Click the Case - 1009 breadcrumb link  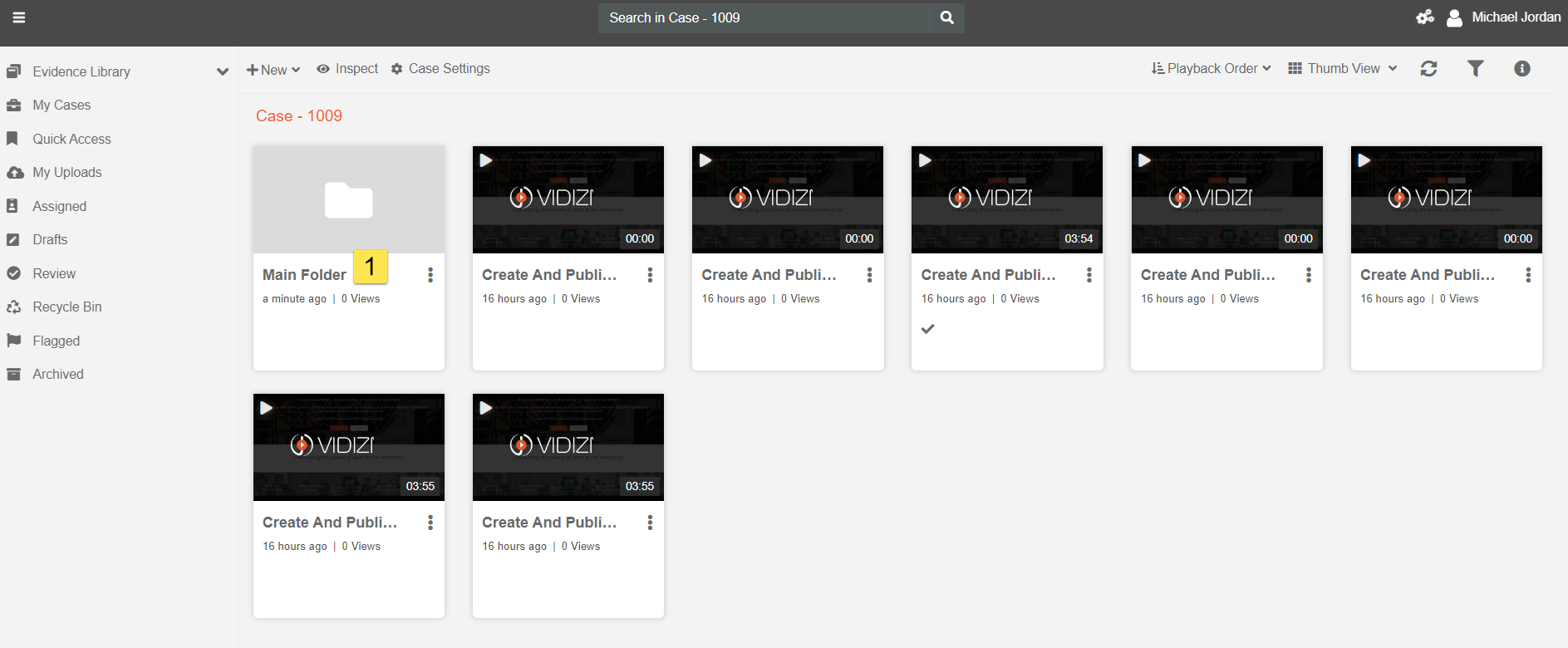[x=298, y=116]
